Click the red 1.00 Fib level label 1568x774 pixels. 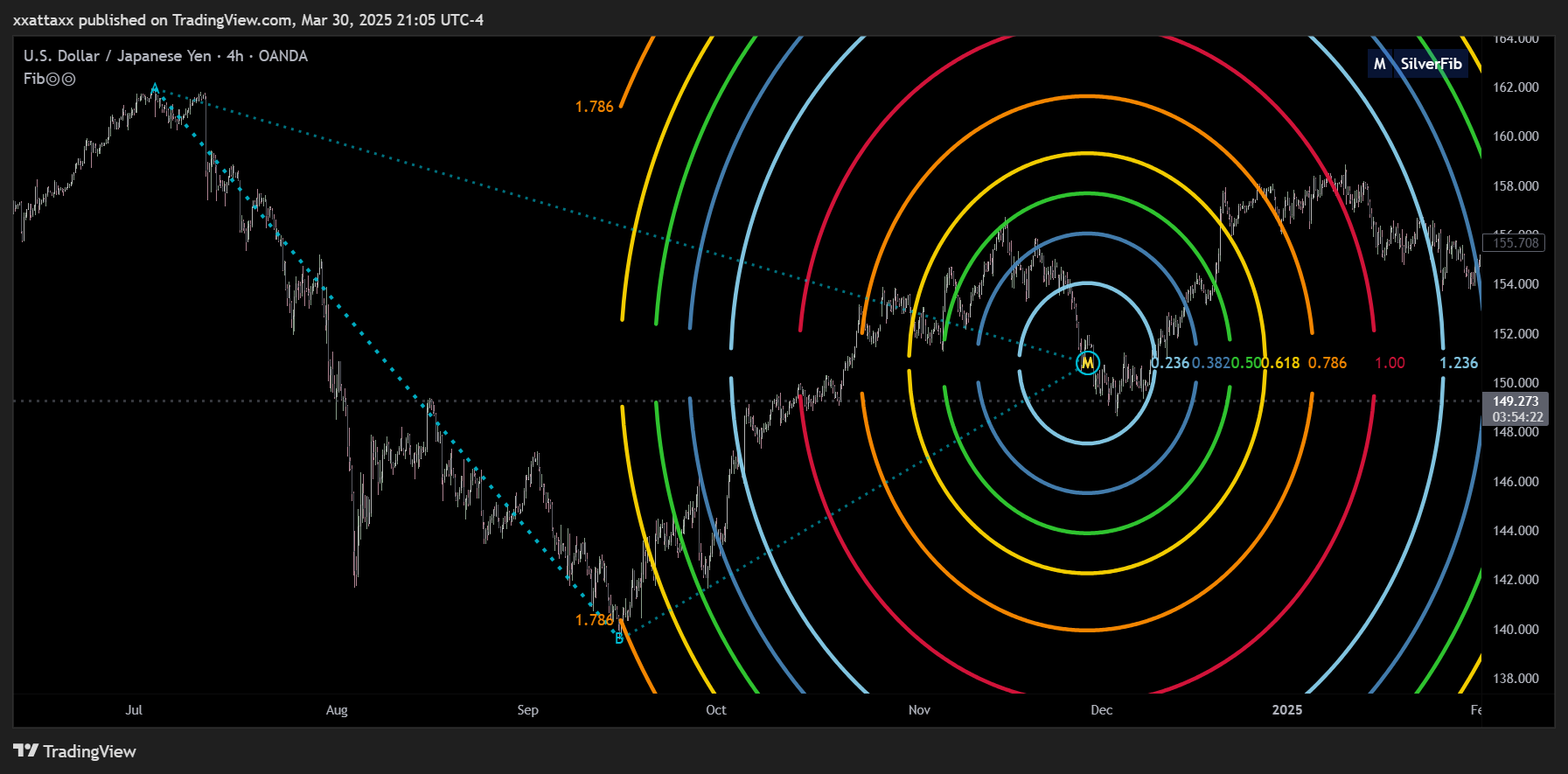coord(1390,363)
